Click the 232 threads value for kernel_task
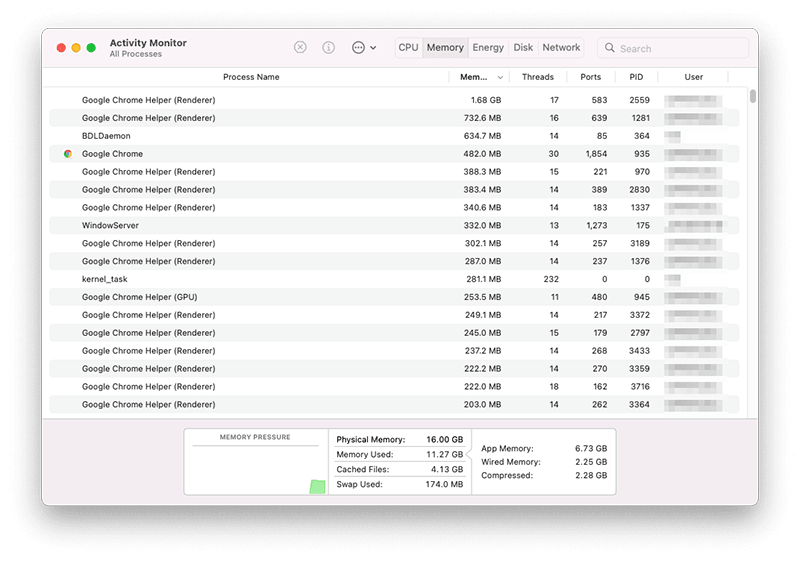Image resolution: width=800 pixels, height=561 pixels. [551, 279]
